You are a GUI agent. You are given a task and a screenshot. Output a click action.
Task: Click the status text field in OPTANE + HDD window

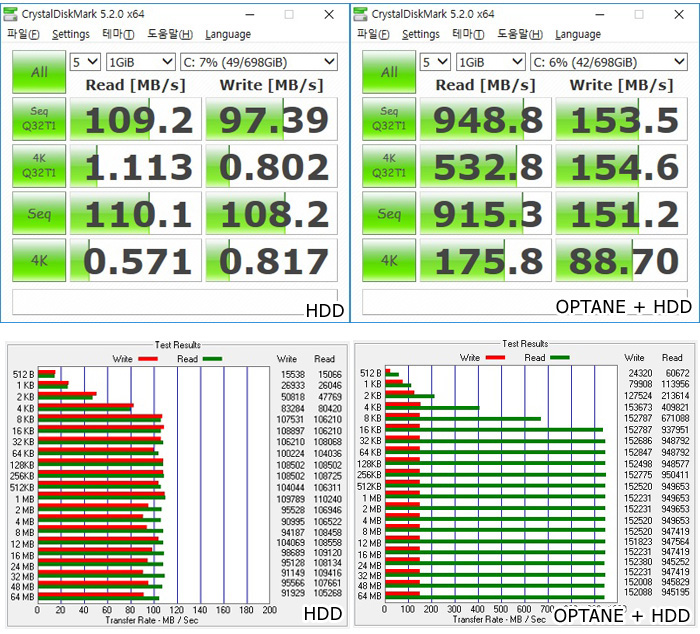[x=525, y=302]
